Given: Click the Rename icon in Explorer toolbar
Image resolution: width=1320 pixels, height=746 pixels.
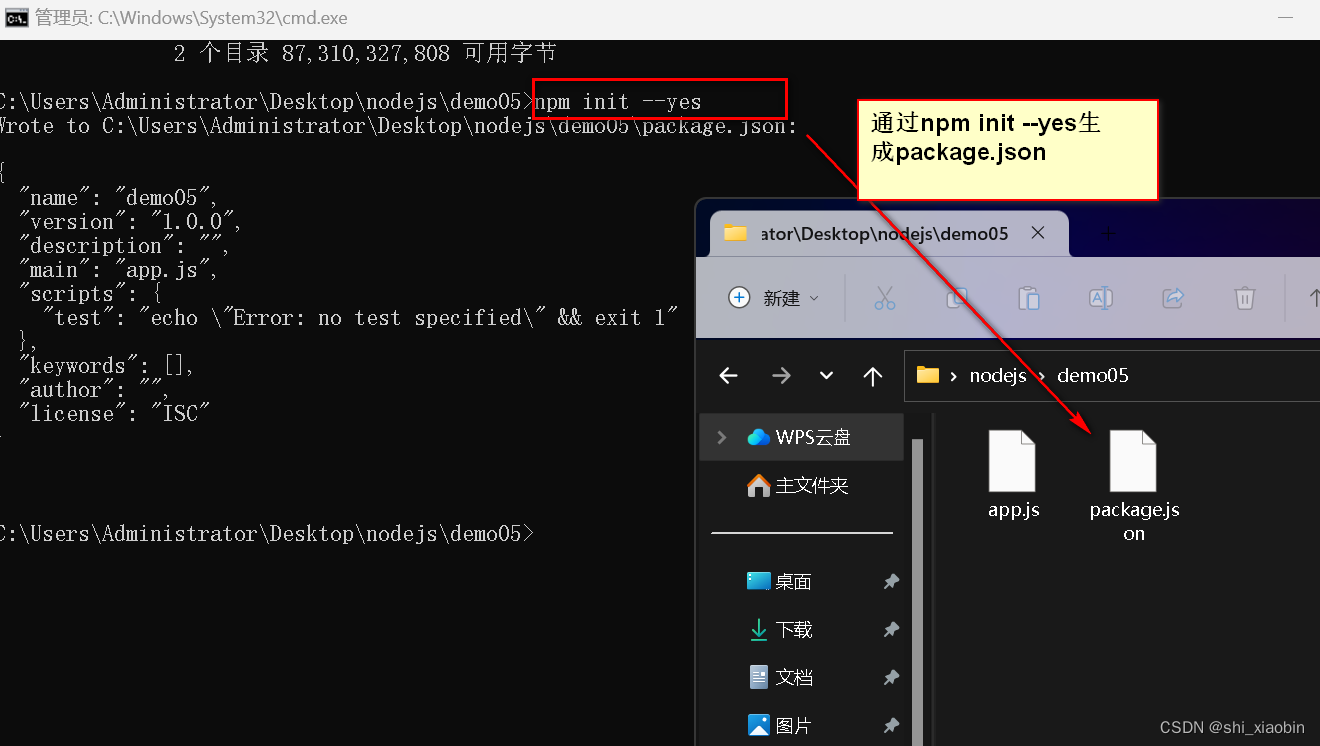Looking at the screenshot, I should pyautogui.click(x=1100, y=298).
